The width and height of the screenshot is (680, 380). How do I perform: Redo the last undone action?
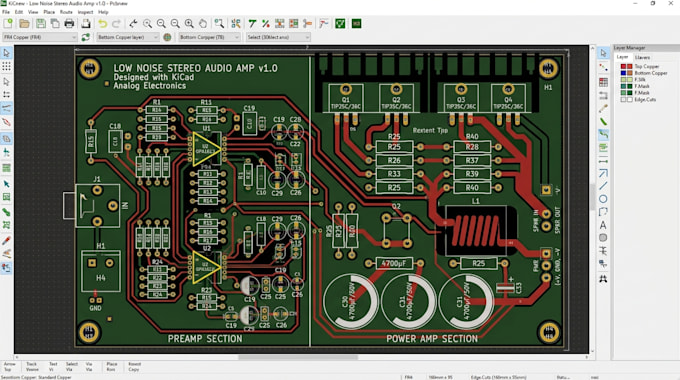pyautogui.click(x=116, y=23)
